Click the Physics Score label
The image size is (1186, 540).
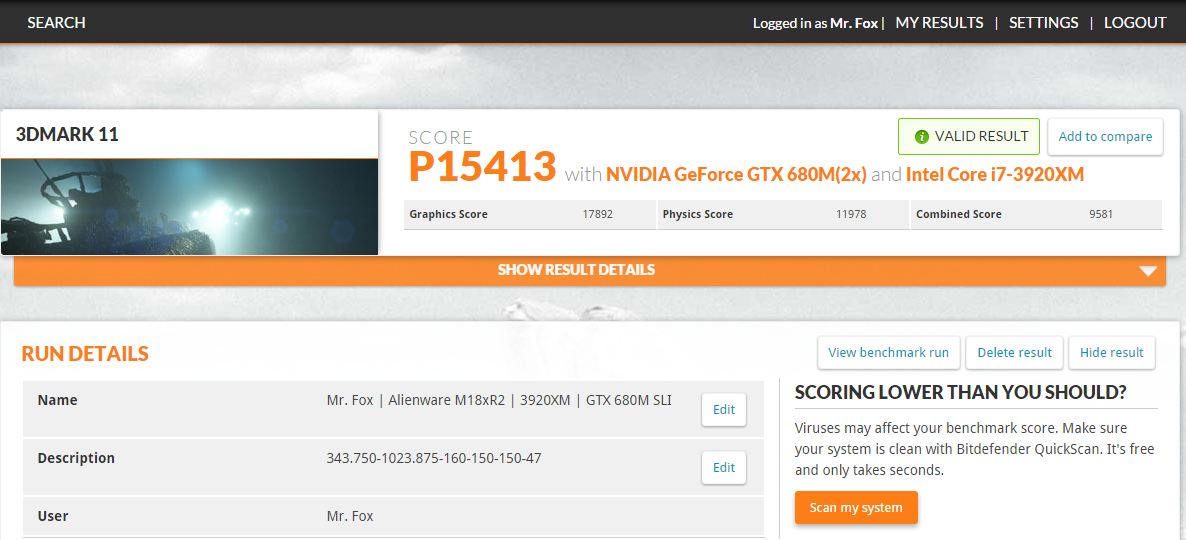coord(697,214)
